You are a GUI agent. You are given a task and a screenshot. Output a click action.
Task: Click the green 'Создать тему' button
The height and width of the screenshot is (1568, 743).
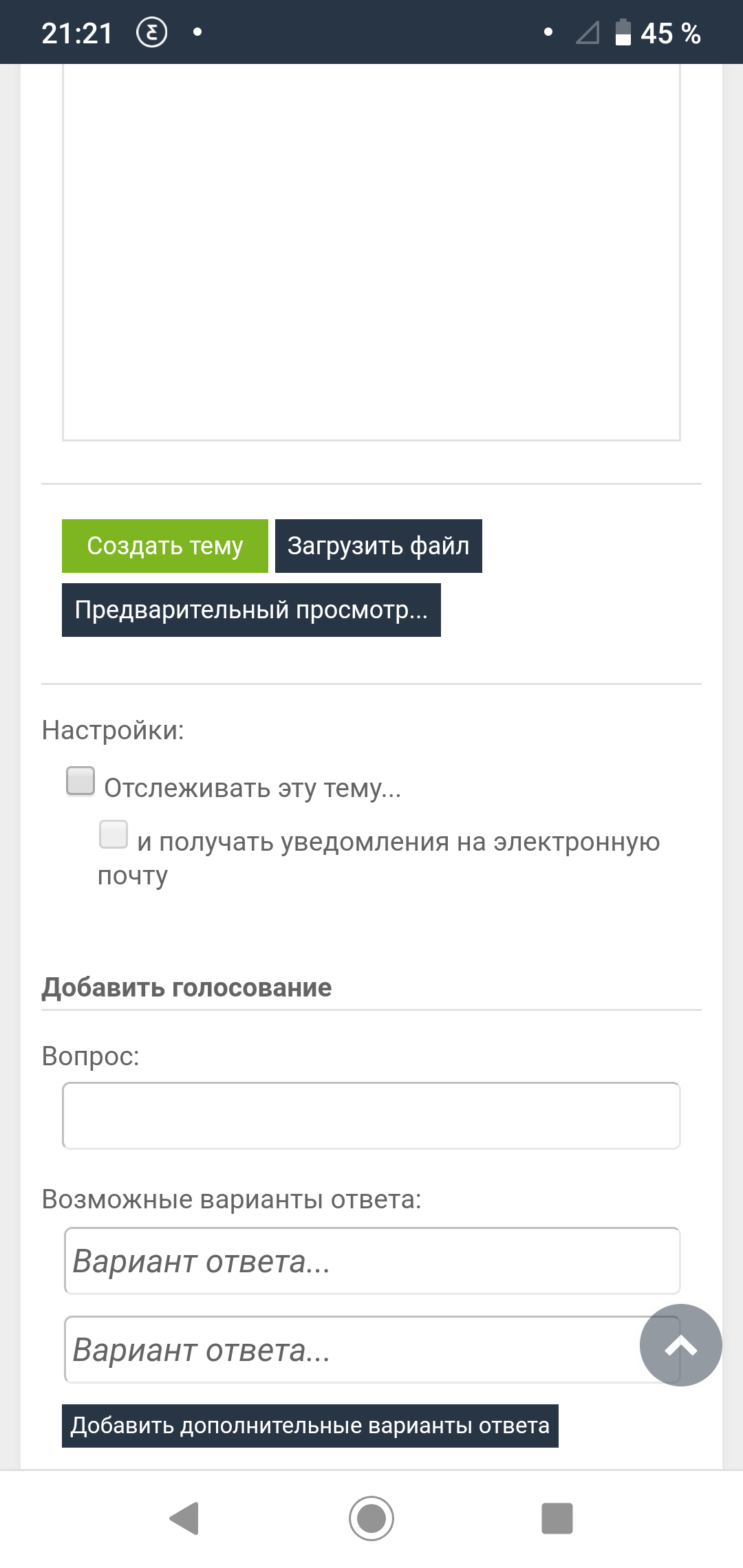165,546
